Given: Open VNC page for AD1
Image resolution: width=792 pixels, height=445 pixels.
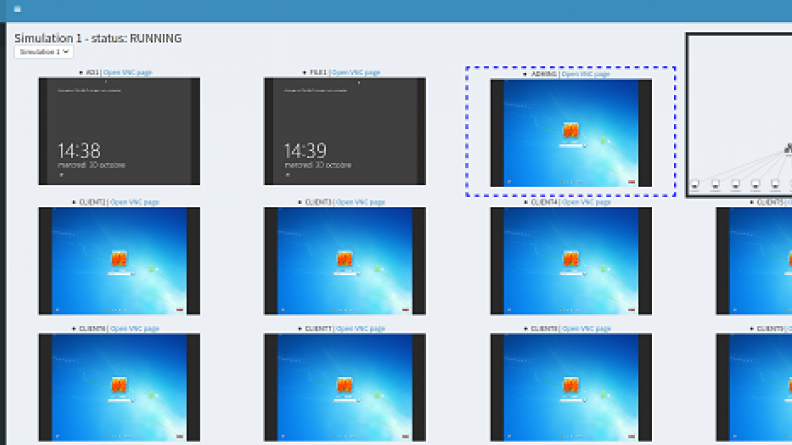Looking at the screenshot, I should [x=127, y=72].
